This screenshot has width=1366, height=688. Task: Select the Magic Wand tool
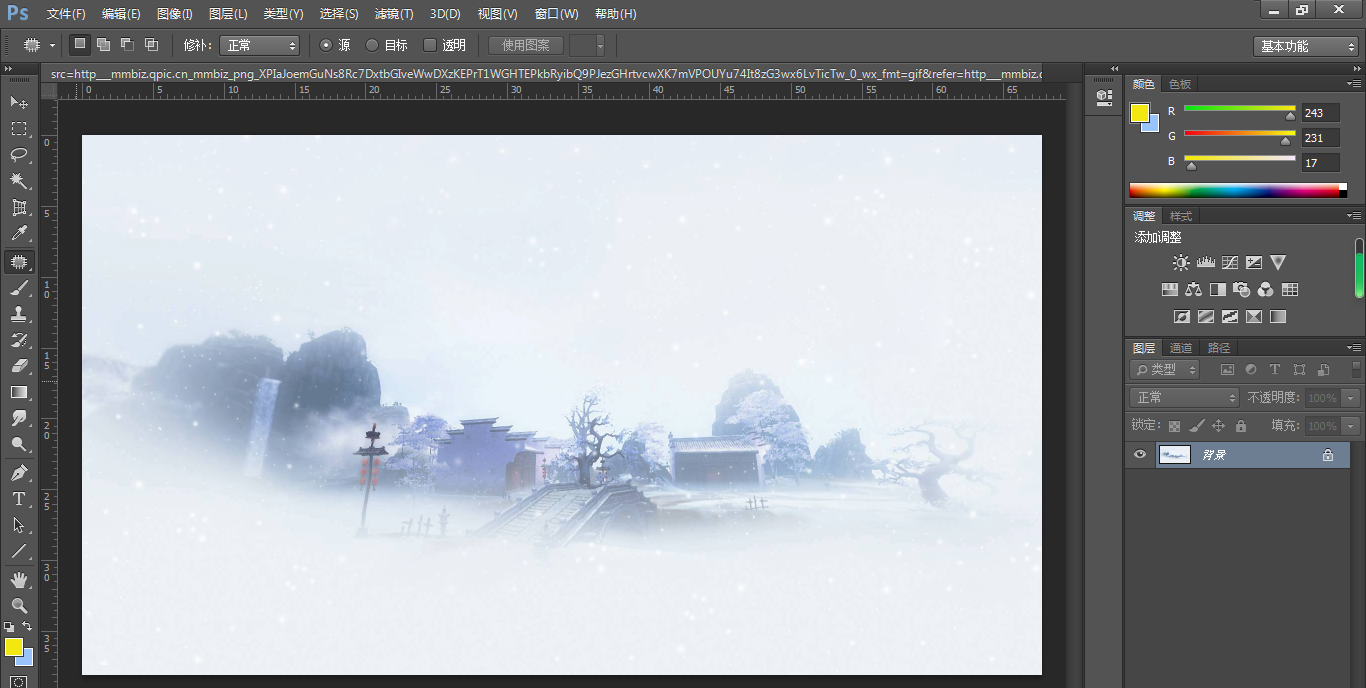[x=19, y=181]
